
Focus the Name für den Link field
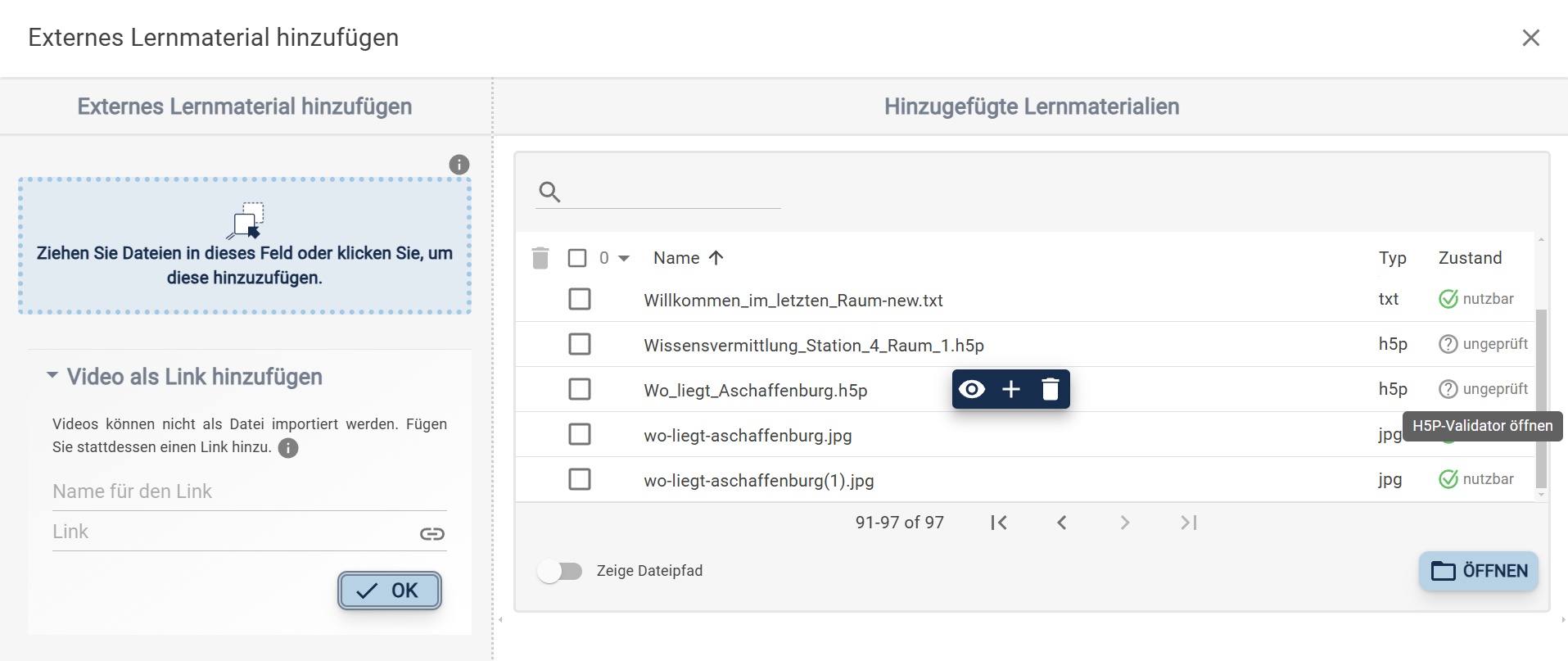click(x=250, y=491)
